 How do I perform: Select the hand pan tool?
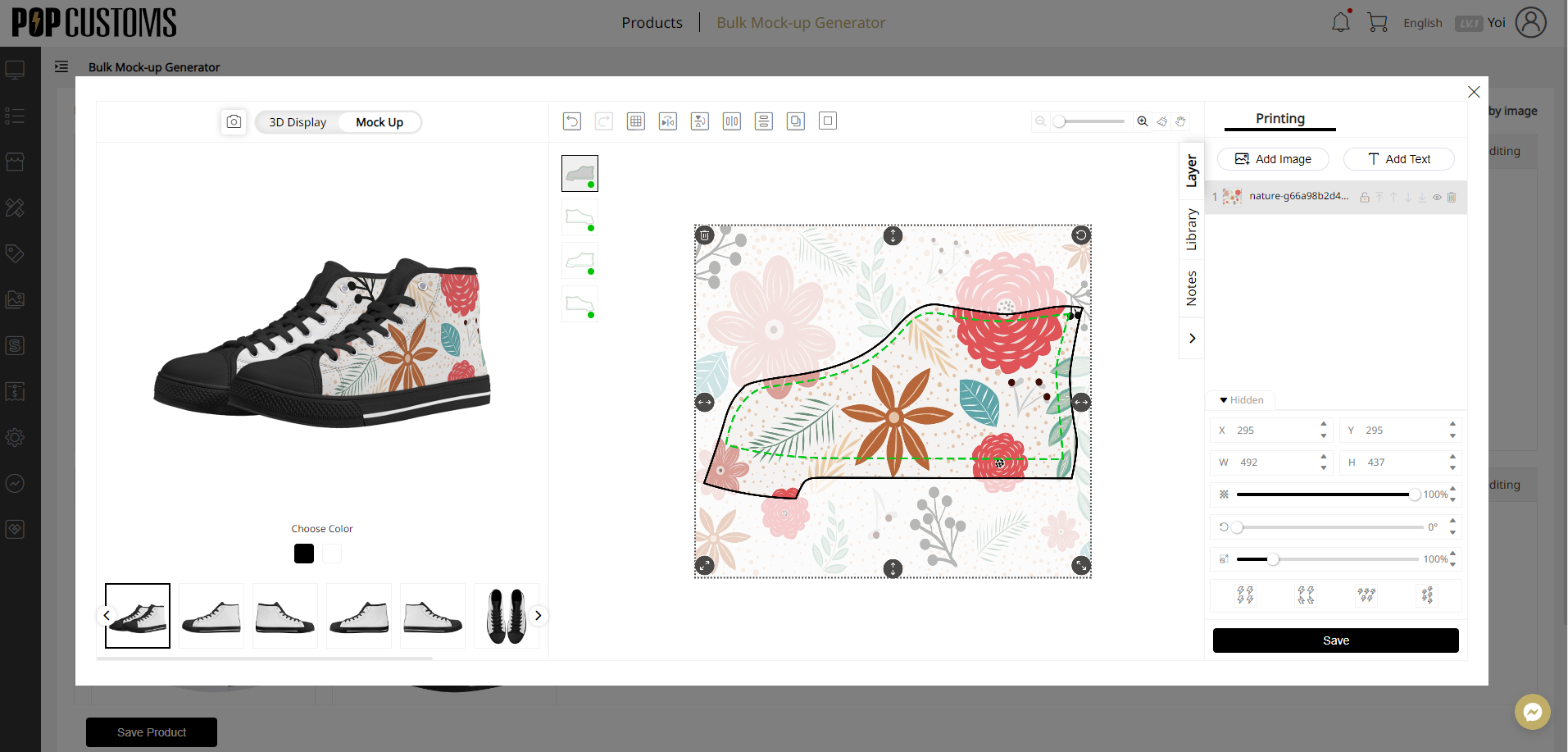(x=1180, y=121)
